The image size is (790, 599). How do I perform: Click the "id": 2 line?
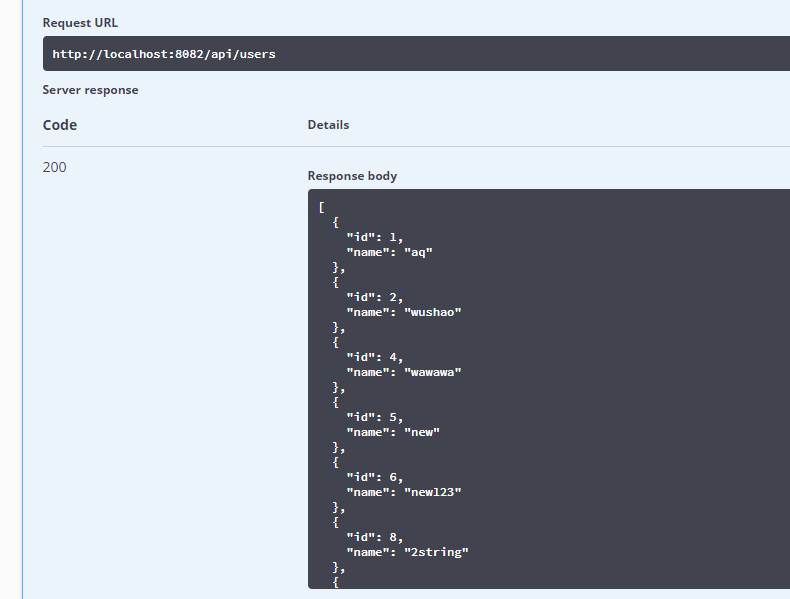[x=375, y=297]
